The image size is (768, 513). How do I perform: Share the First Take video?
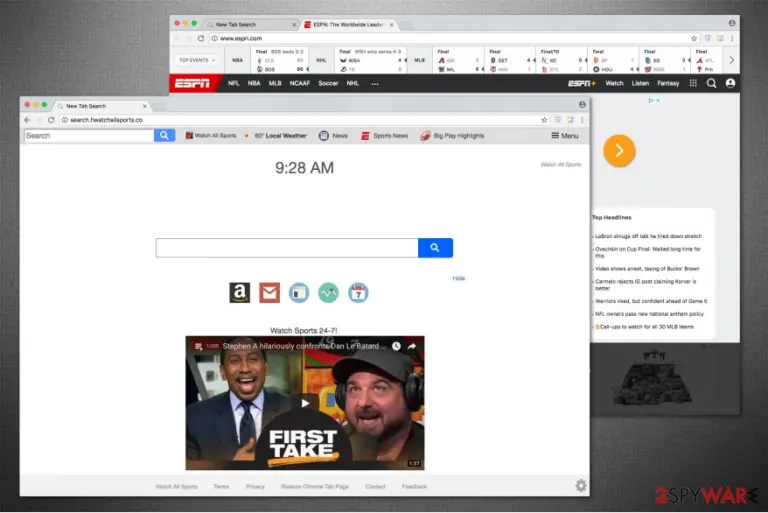pyautogui.click(x=412, y=346)
